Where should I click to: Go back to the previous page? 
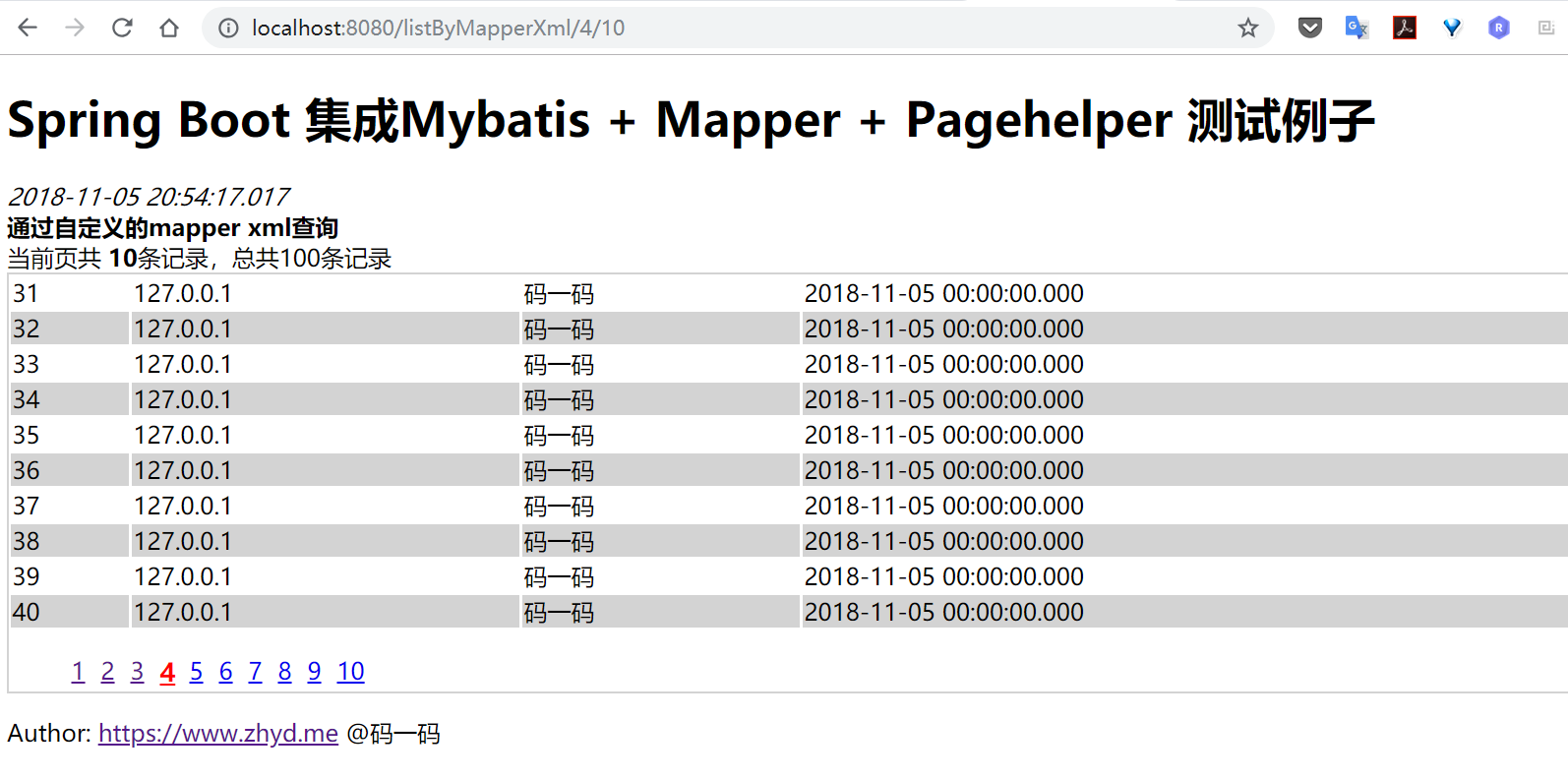pyautogui.click(x=28, y=28)
